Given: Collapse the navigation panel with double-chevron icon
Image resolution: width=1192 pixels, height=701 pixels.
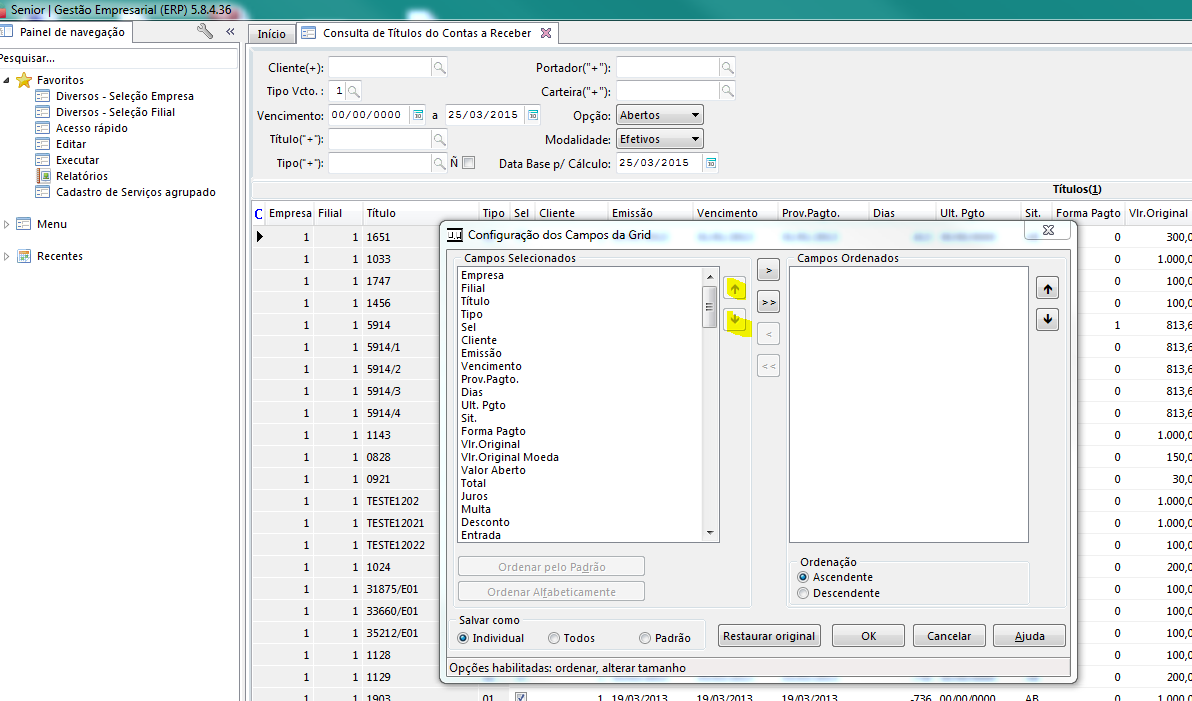Looking at the screenshot, I should [229, 32].
